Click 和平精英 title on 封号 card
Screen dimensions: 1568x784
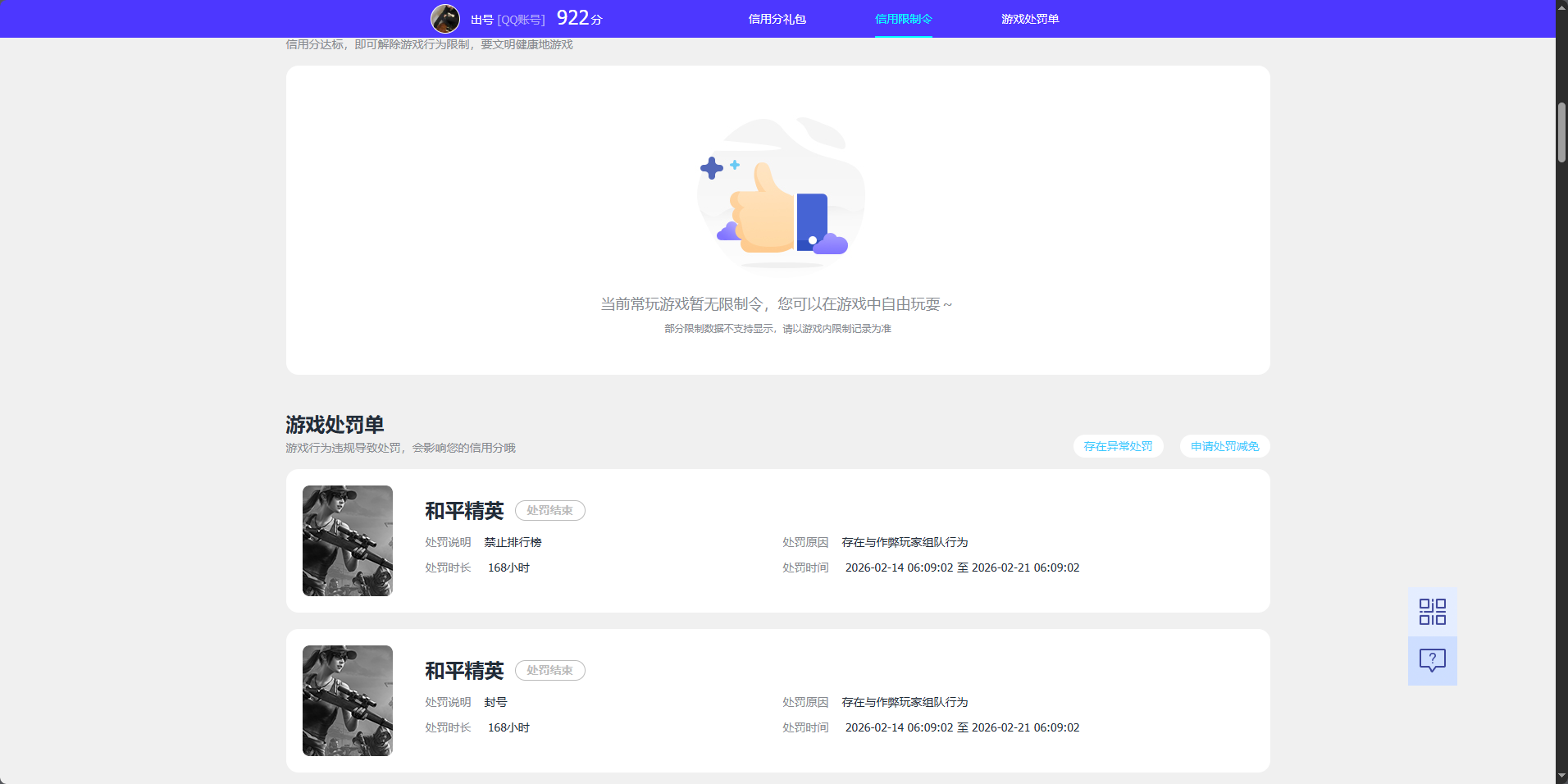coord(464,671)
